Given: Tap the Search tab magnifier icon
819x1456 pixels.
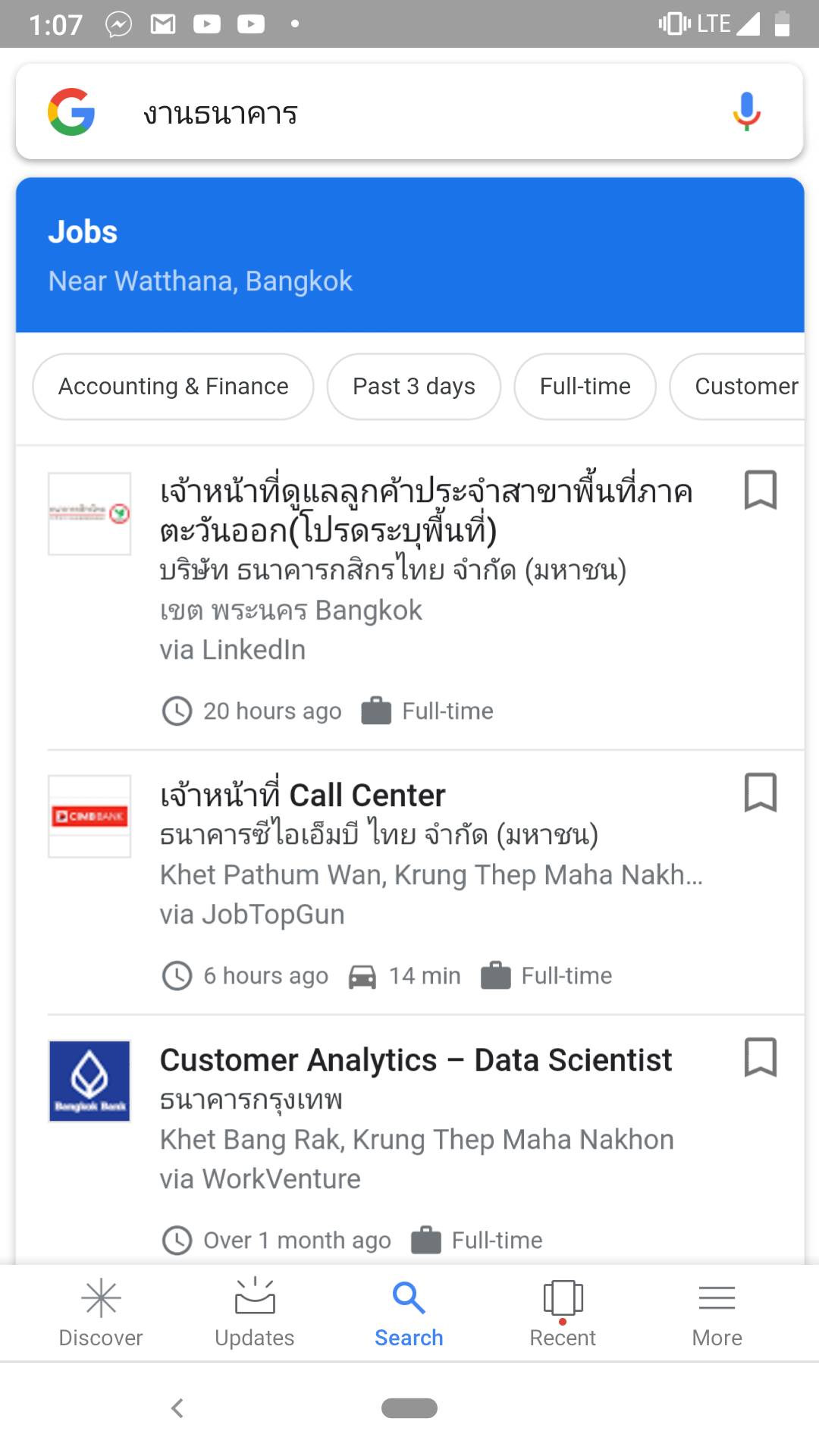Looking at the screenshot, I should (409, 1299).
